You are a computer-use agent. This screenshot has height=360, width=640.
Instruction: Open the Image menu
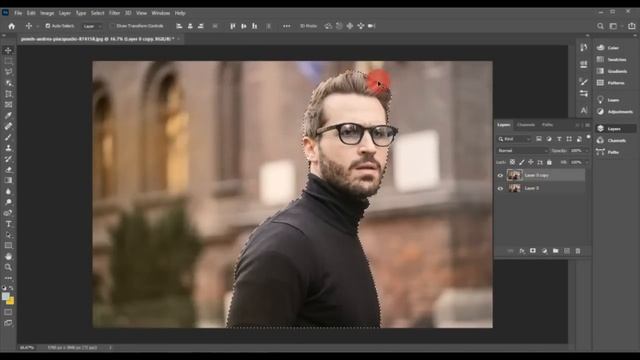coord(47,13)
